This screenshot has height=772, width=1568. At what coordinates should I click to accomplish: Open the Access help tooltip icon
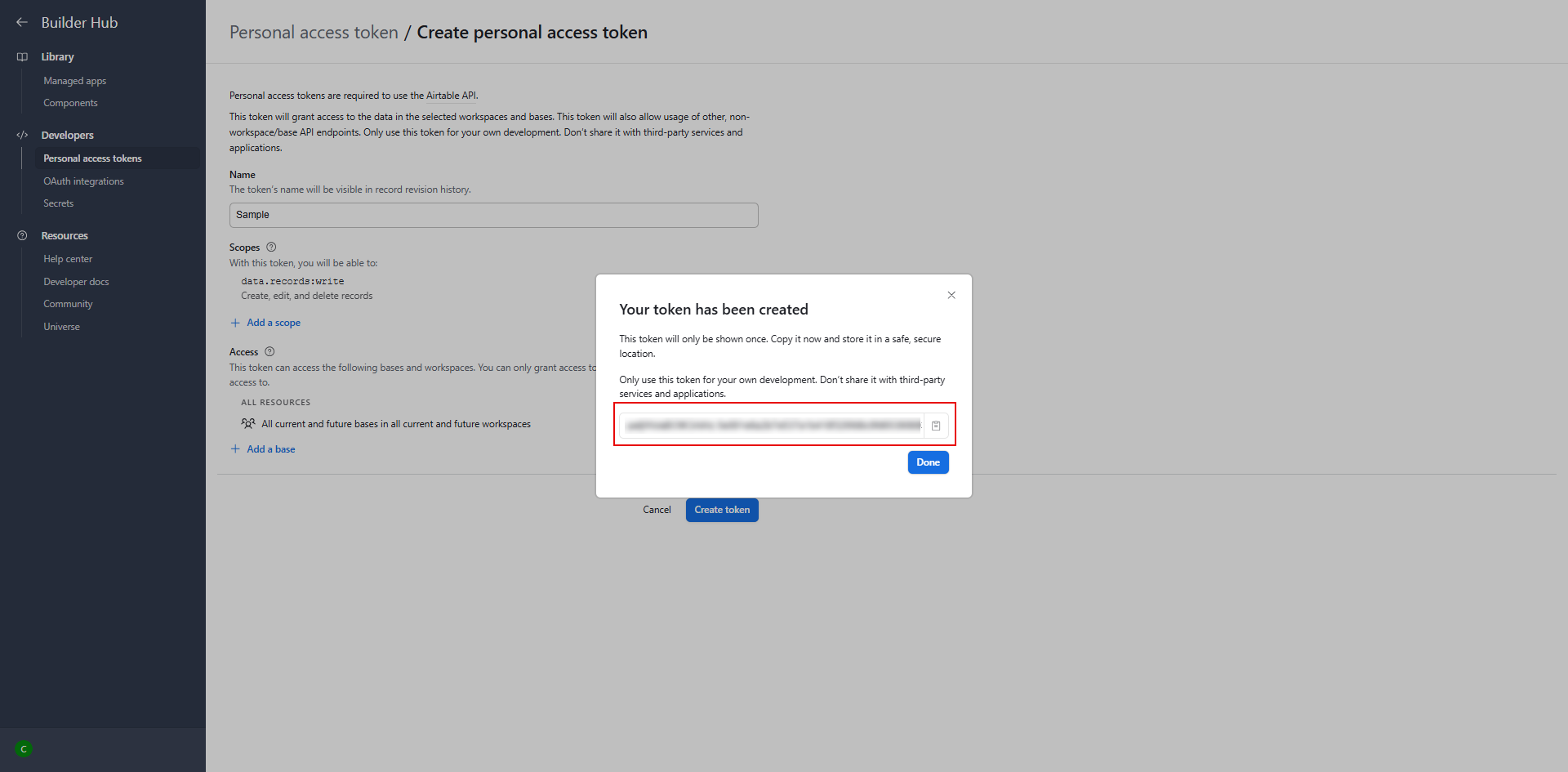tap(269, 352)
